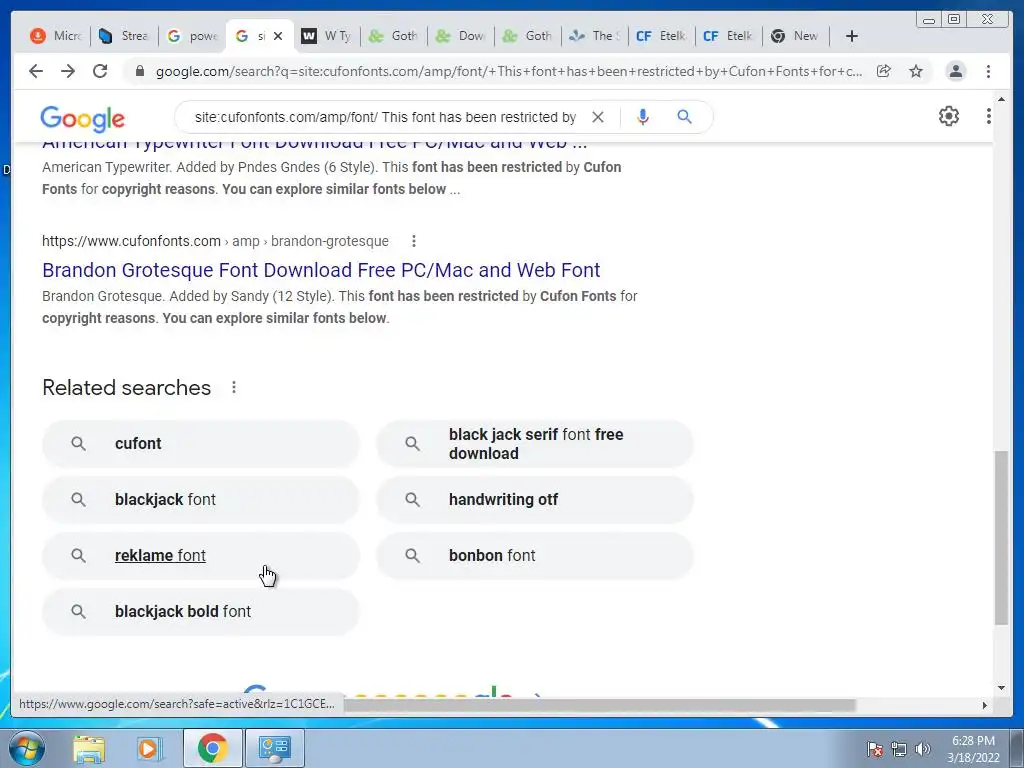Go forward with the forward arrow
This screenshot has height=768, width=1024.
[x=68, y=71]
